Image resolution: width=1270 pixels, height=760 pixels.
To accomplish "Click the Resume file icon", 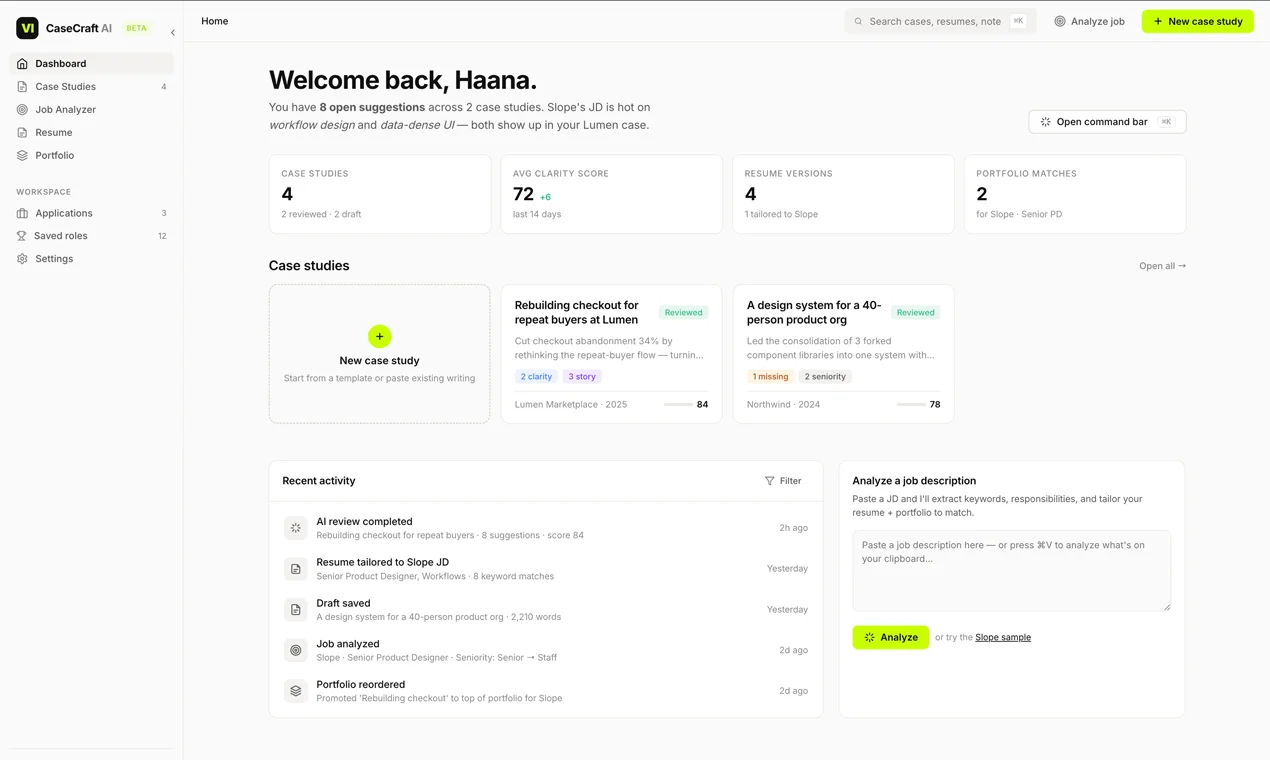I will click(x=22, y=132).
